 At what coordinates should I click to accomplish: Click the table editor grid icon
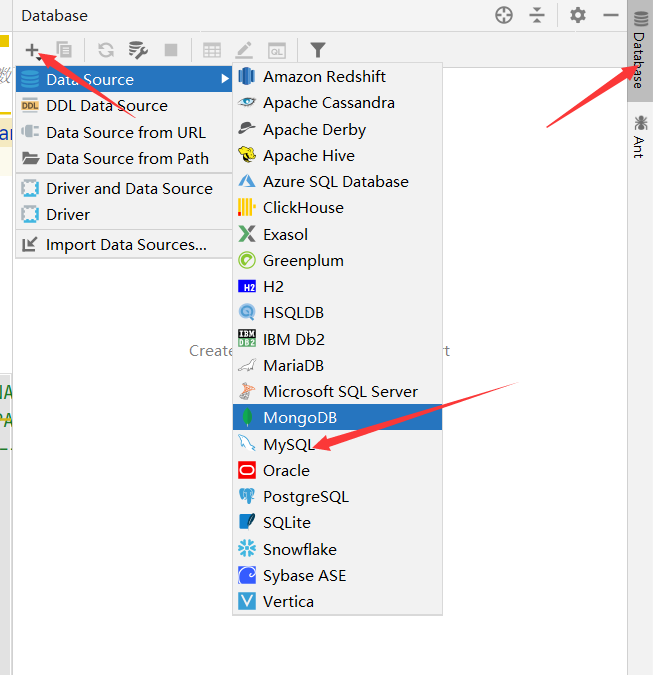[x=212, y=50]
